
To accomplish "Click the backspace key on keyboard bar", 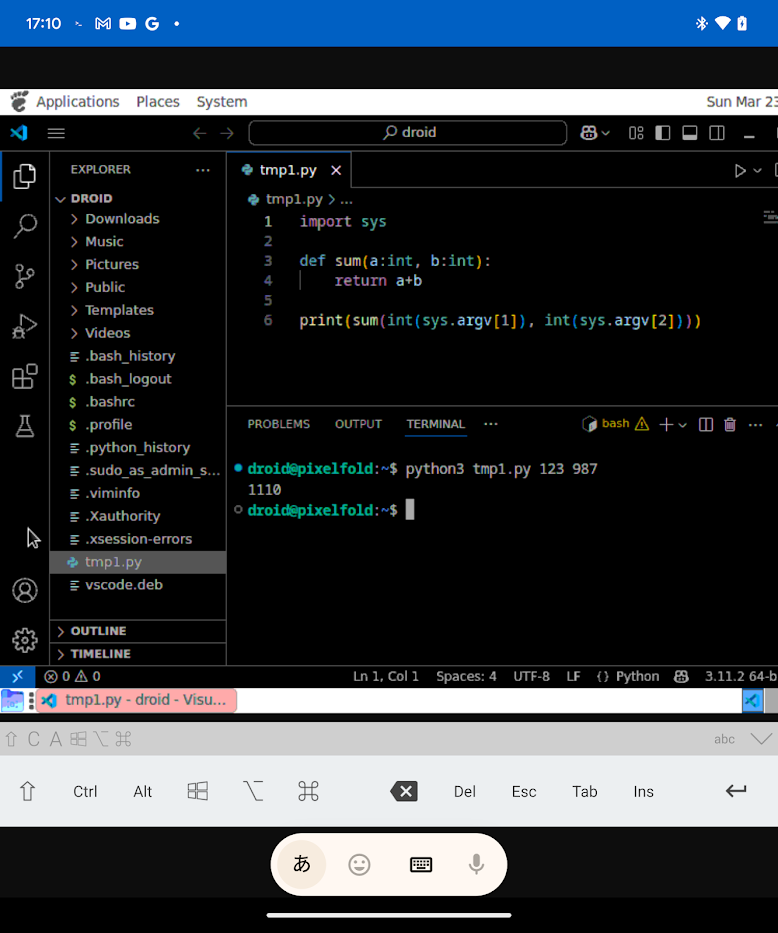I will 403,791.
